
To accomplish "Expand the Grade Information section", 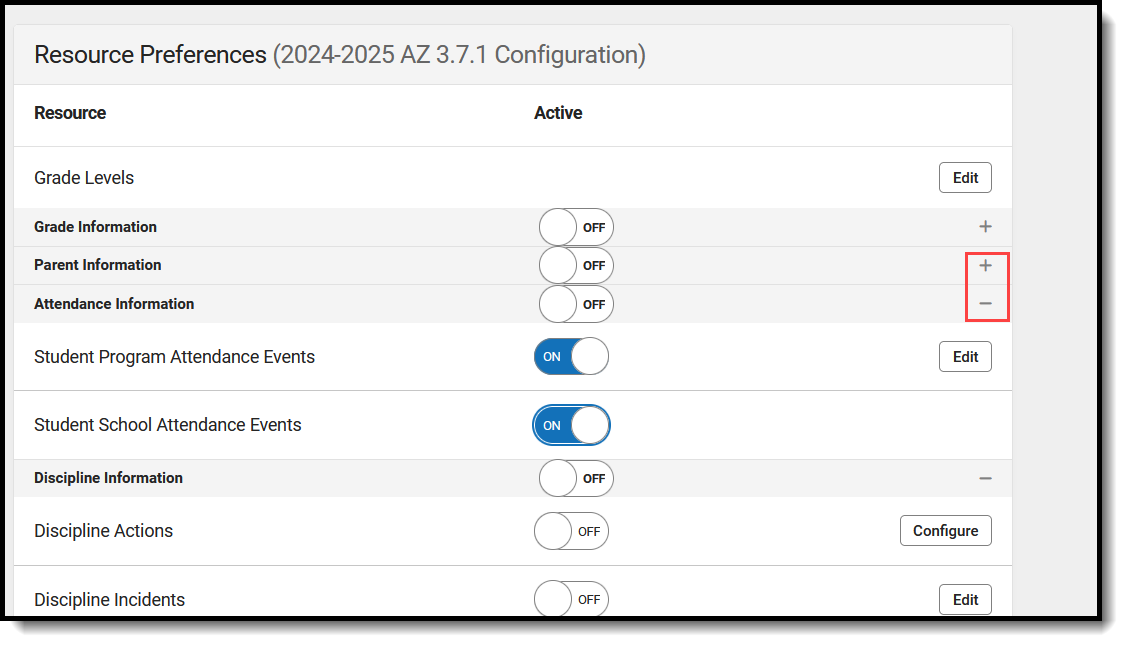I will (985, 227).
